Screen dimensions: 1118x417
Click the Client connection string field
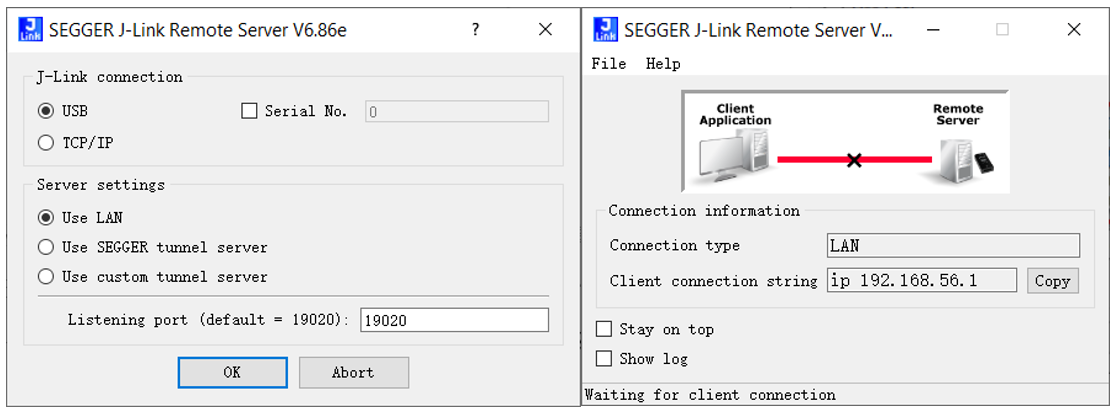click(x=922, y=281)
